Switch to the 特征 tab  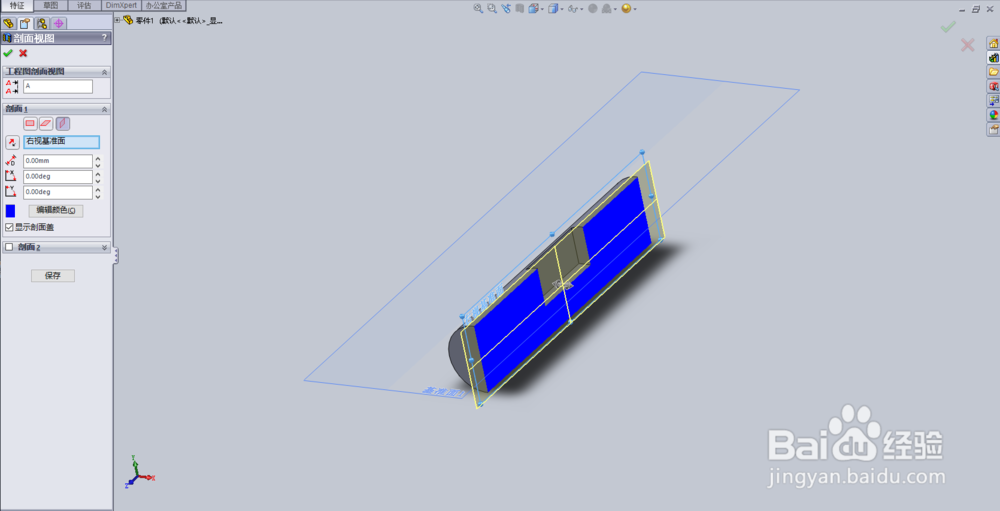coord(17,5)
